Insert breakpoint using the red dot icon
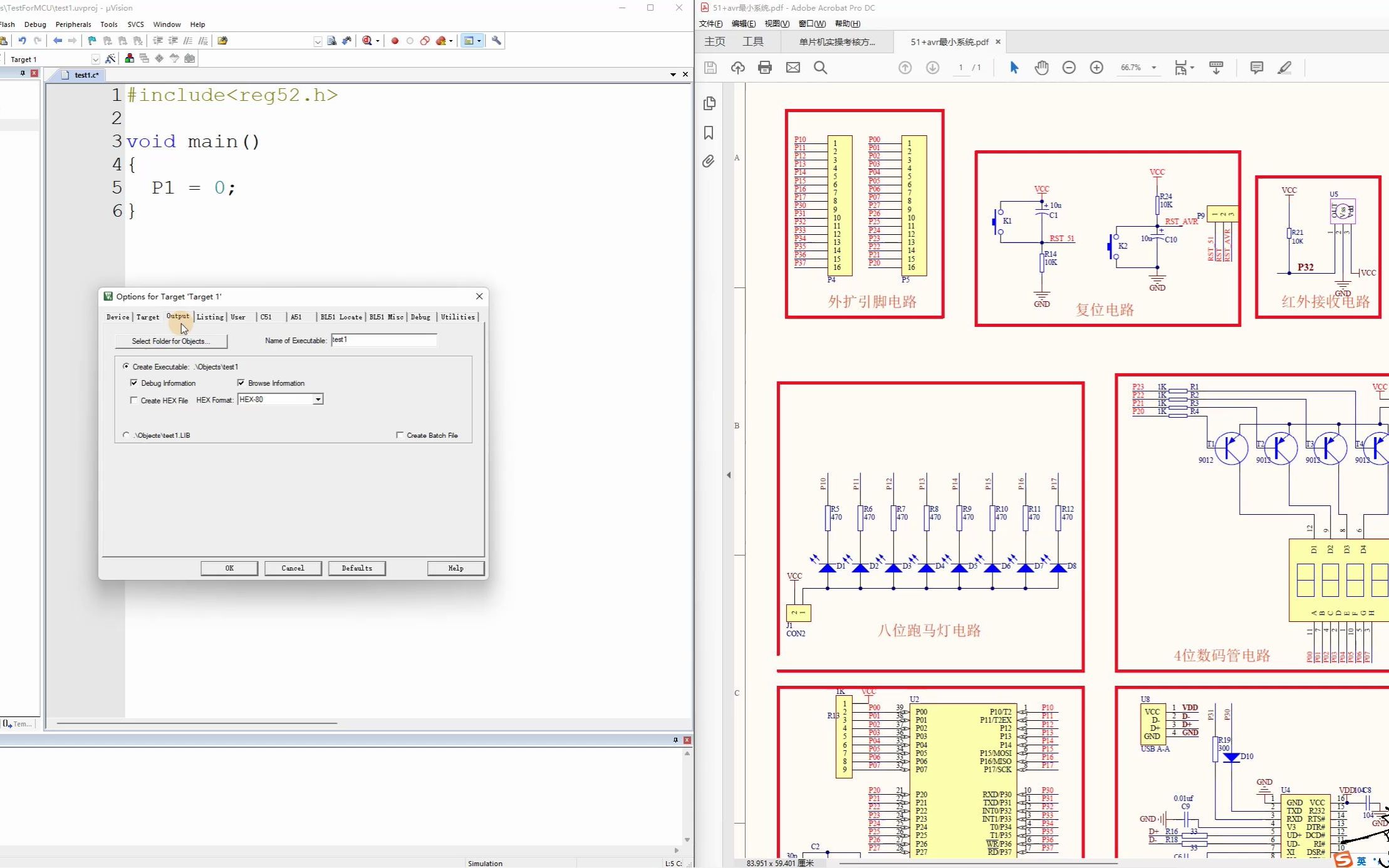1389x868 pixels. coord(395,41)
